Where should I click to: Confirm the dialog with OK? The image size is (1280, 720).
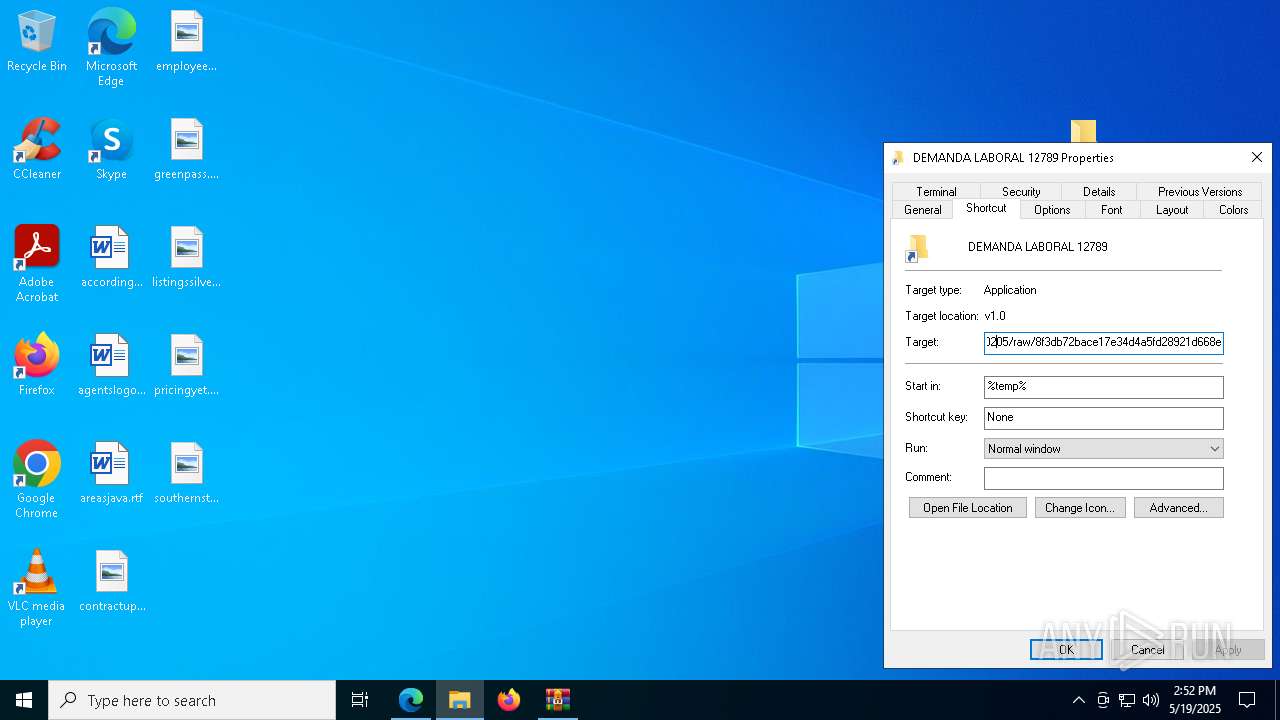click(x=1066, y=650)
